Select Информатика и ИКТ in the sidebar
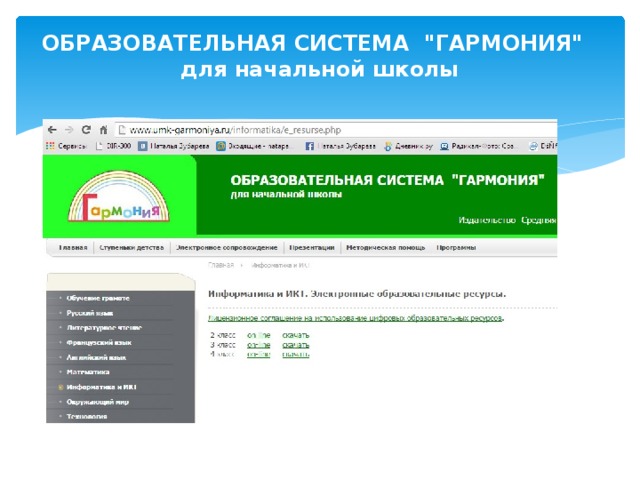The image size is (640, 480). pos(101,387)
